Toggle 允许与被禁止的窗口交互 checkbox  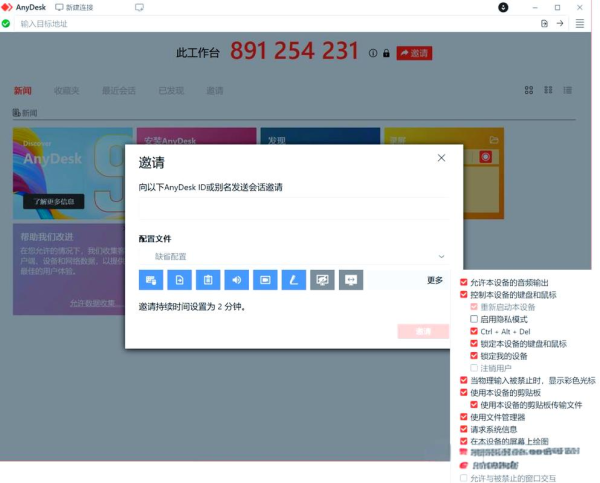(x=463, y=478)
